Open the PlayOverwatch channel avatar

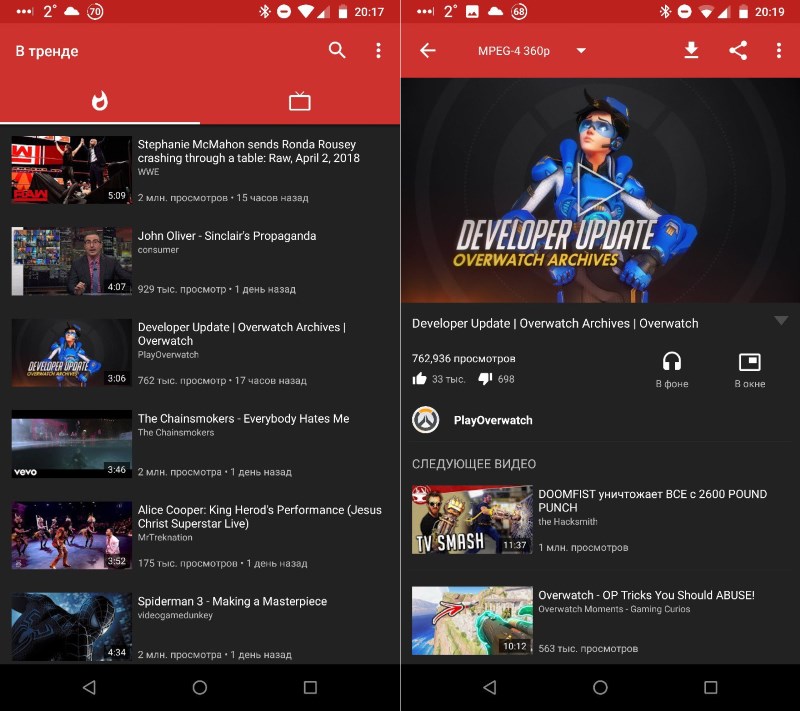click(x=426, y=420)
